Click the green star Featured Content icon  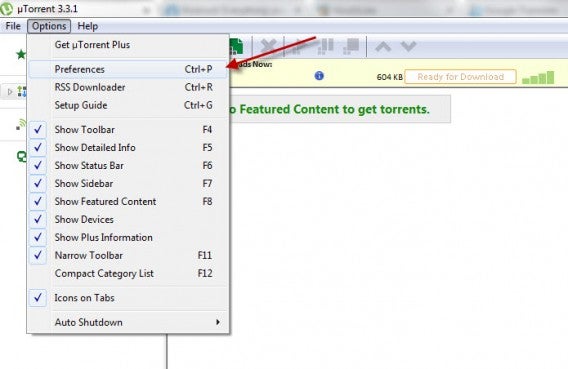coord(21,54)
